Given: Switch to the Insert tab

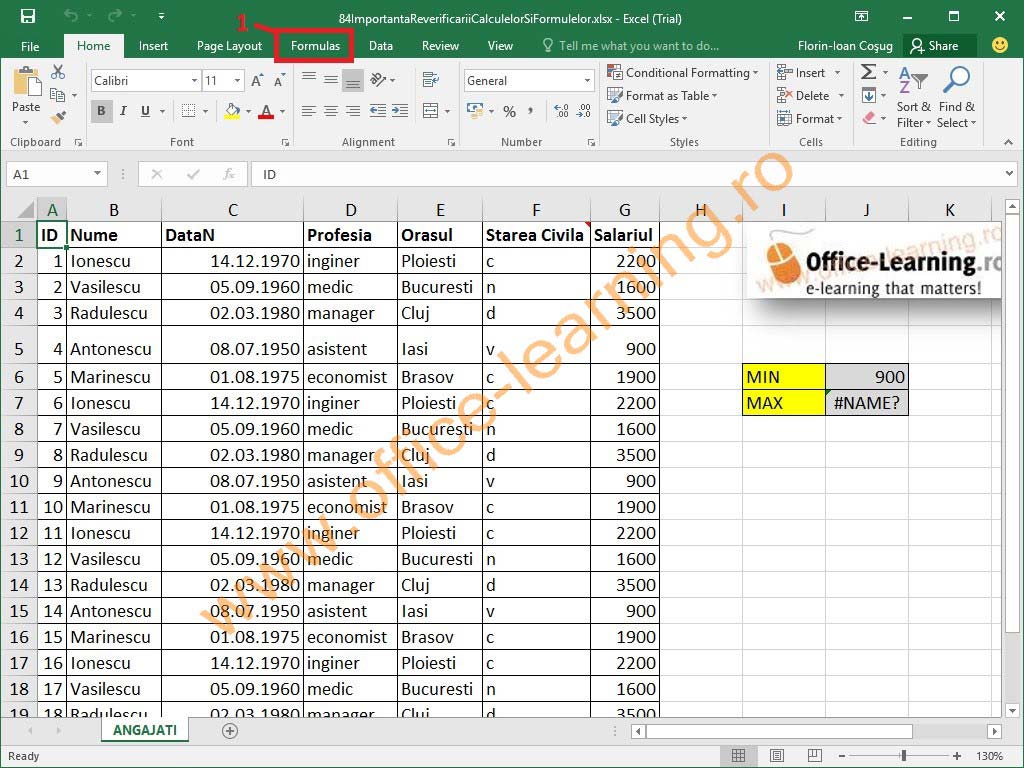Looking at the screenshot, I should [x=153, y=46].
